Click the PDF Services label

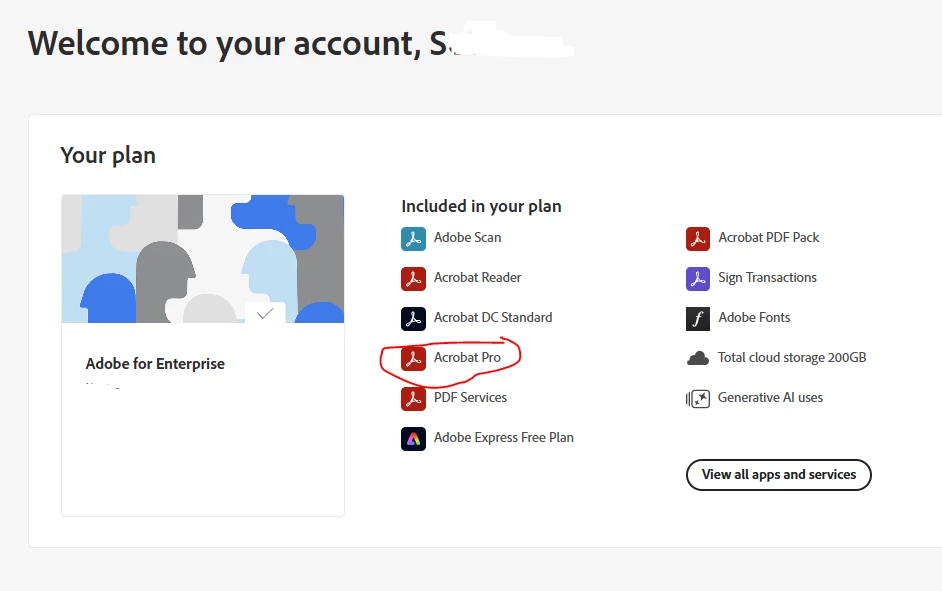pyautogui.click(x=470, y=398)
